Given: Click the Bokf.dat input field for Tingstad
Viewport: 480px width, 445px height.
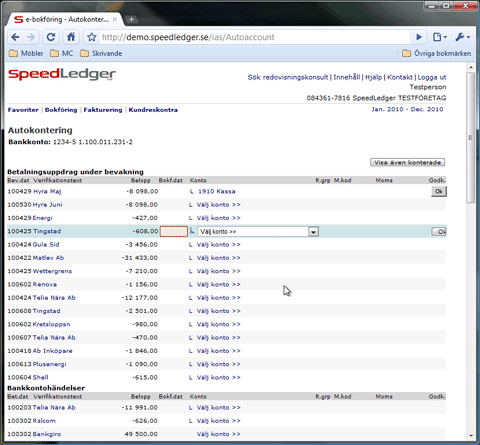Looking at the screenshot, I should pos(174,231).
